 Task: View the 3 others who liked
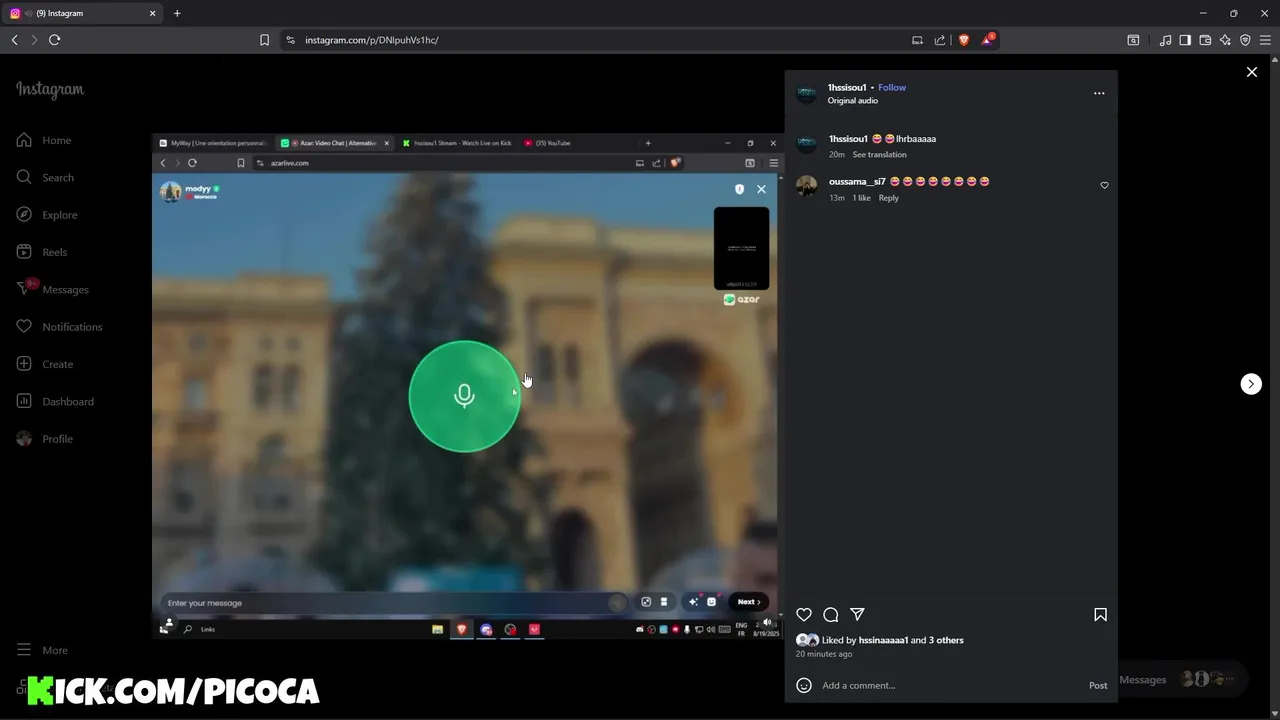pyautogui.click(x=946, y=640)
